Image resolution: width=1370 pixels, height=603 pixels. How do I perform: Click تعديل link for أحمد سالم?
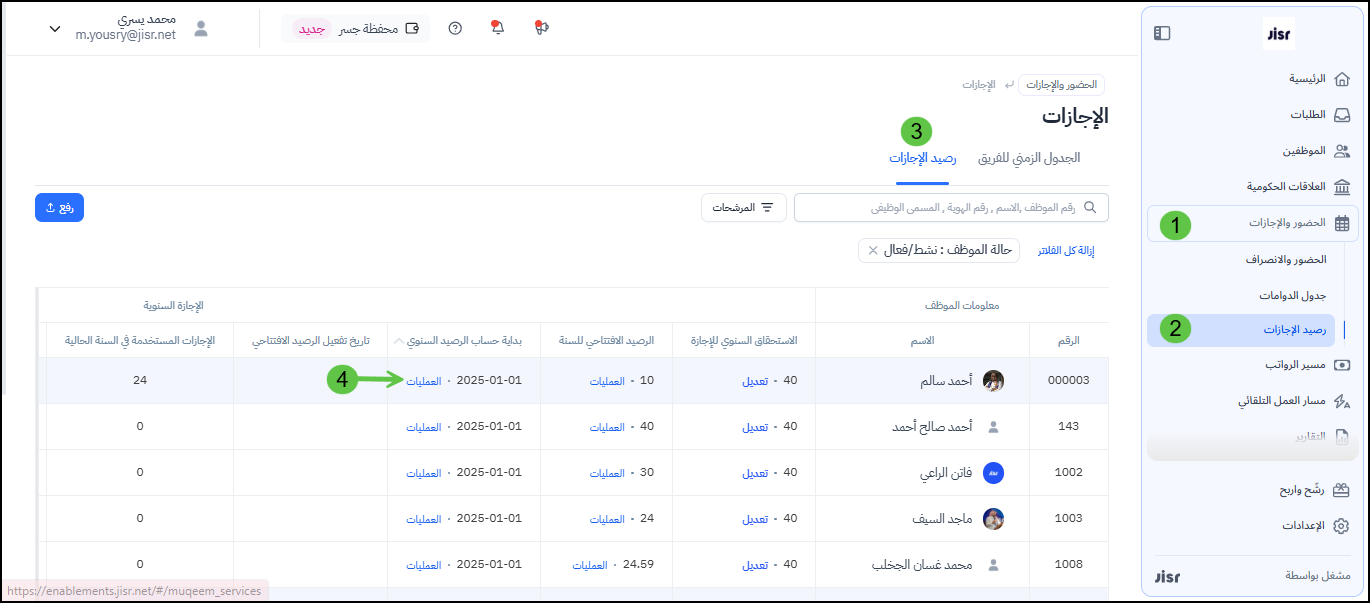click(x=754, y=381)
